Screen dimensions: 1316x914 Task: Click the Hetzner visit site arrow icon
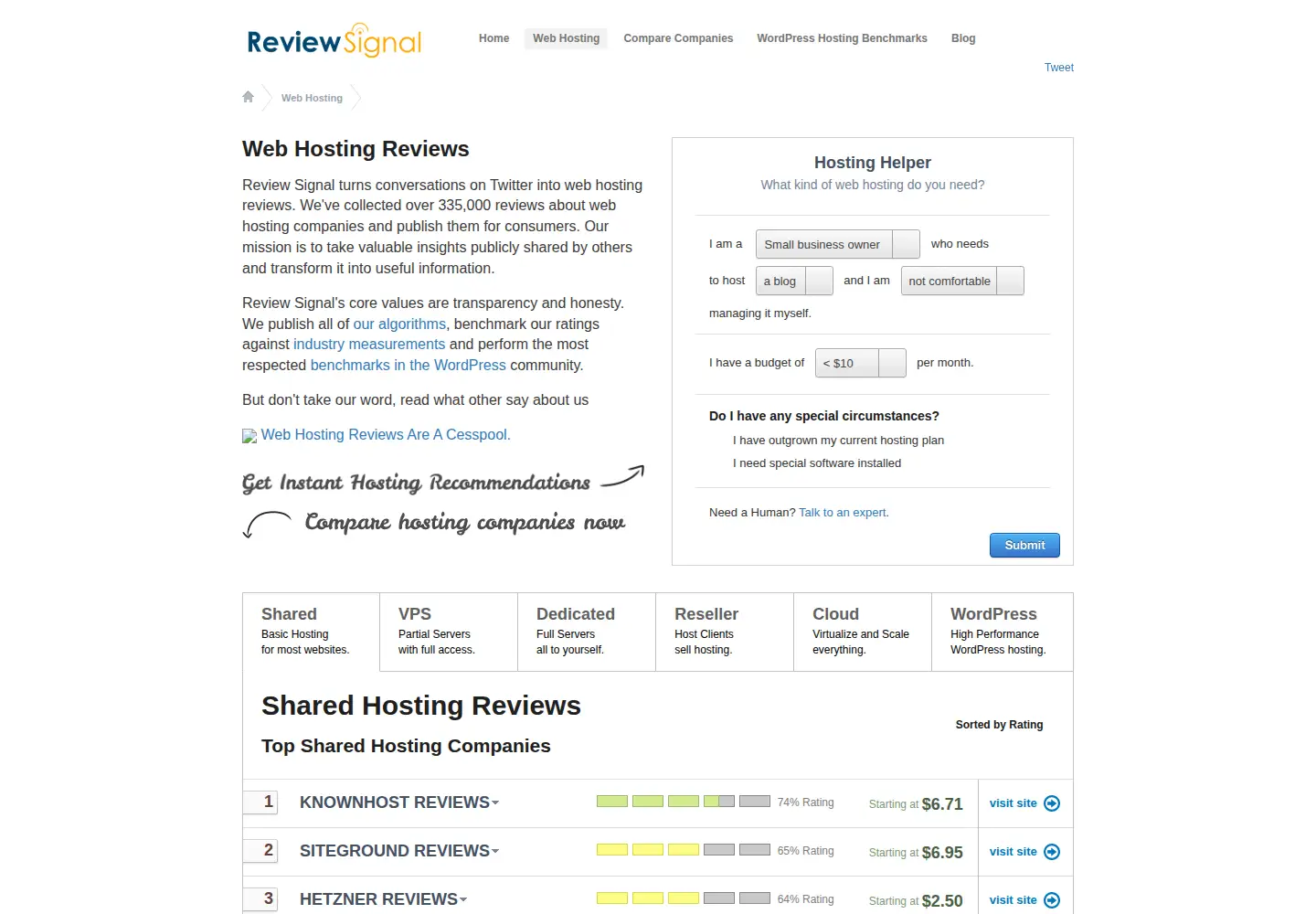[1052, 900]
